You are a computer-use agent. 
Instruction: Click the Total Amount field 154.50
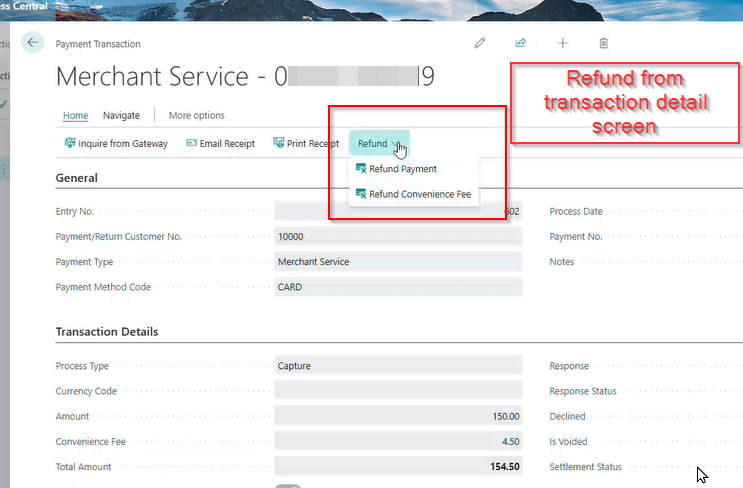[x=398, y=466]
